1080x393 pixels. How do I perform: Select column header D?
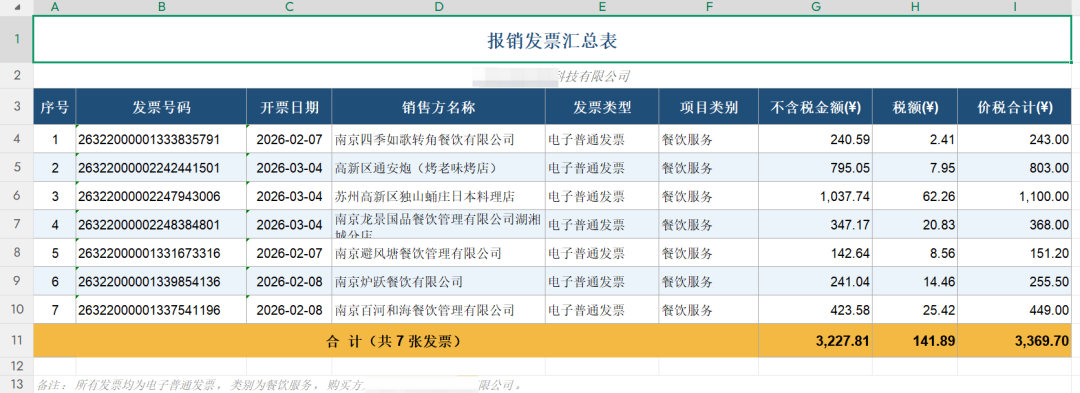[439, 7]
